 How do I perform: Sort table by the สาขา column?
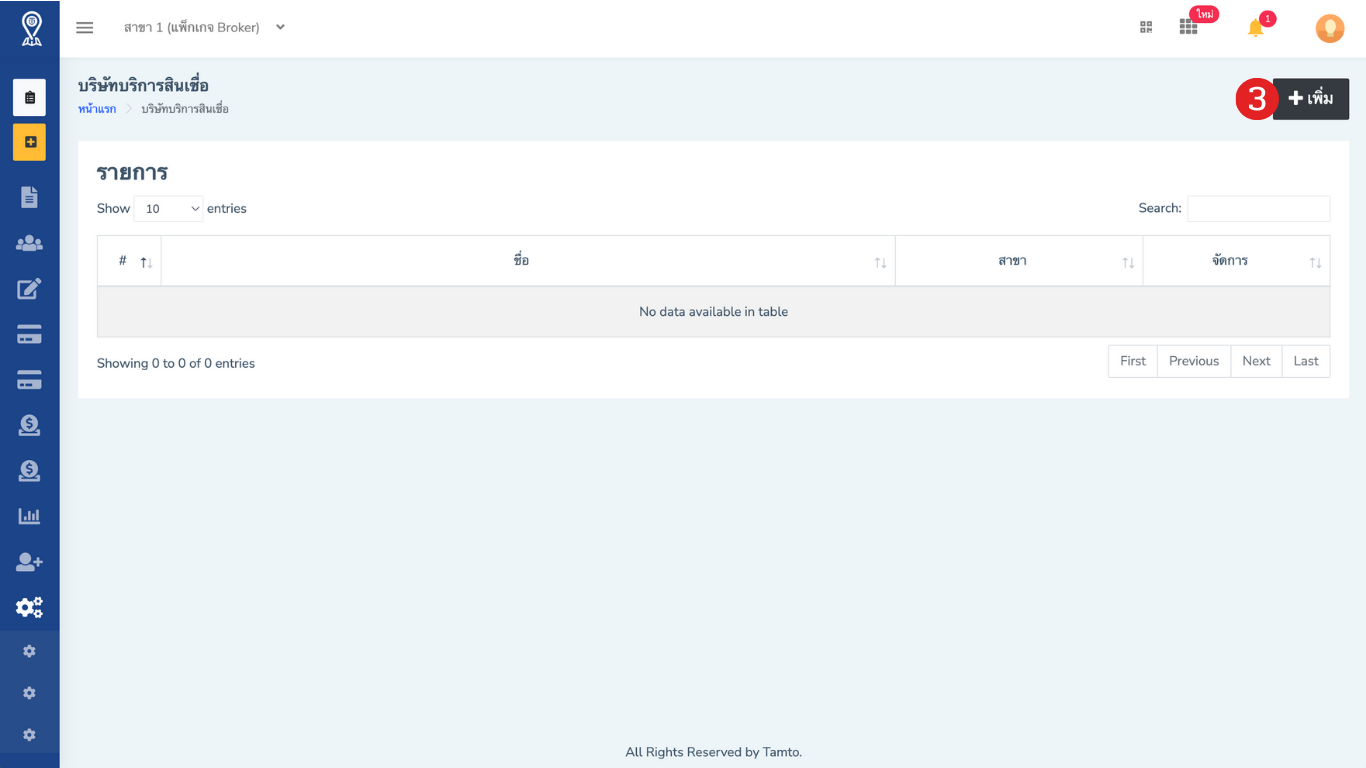point(1019,261)
